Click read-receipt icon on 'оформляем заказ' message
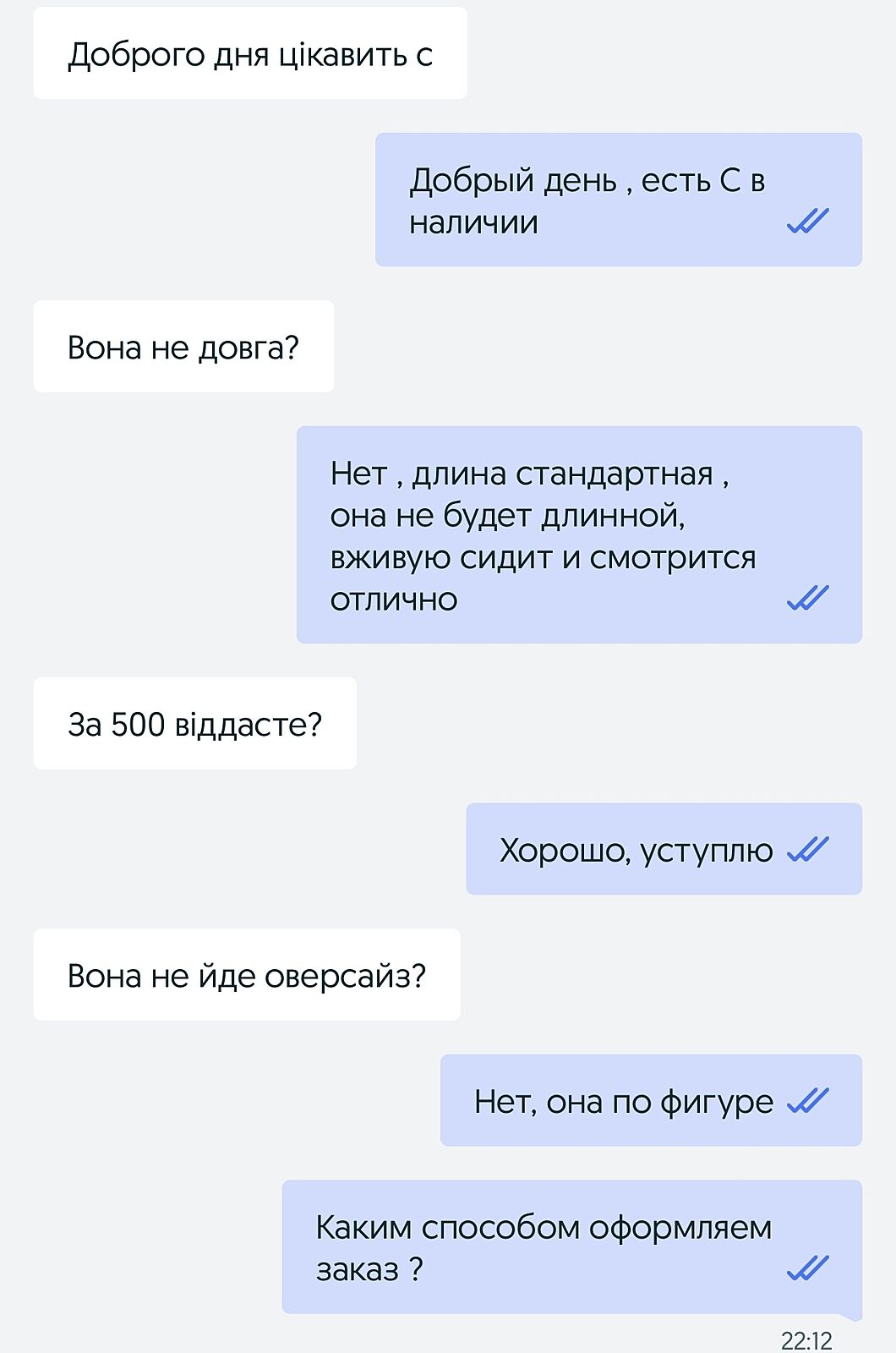The image size is (896, 1353). pos(807,1268)
